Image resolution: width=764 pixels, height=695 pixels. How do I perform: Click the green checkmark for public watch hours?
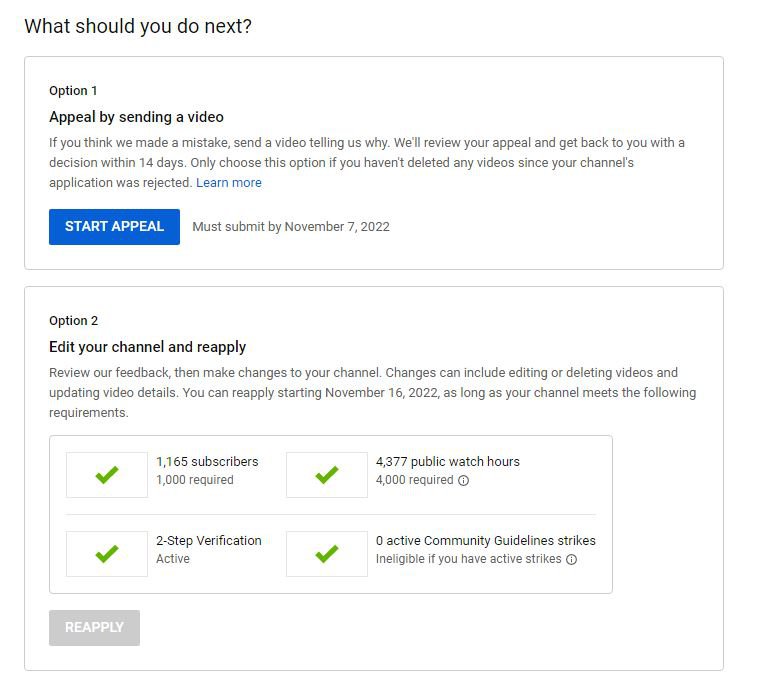coord(326,475)
